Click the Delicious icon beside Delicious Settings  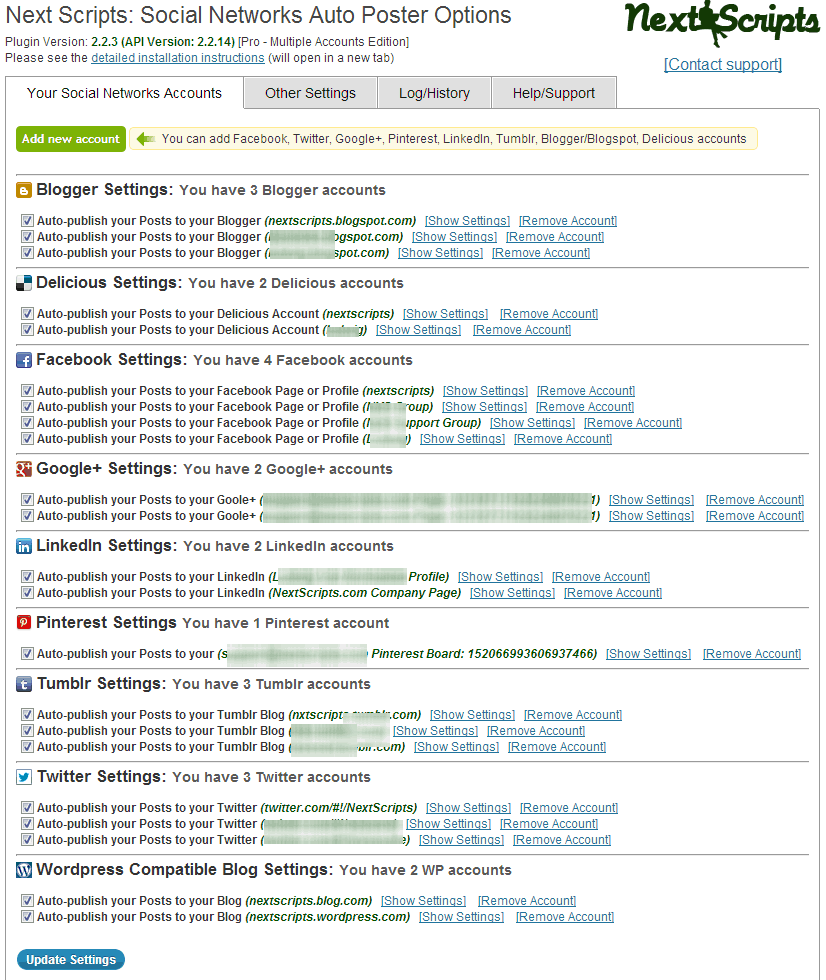tap(24, 284)
